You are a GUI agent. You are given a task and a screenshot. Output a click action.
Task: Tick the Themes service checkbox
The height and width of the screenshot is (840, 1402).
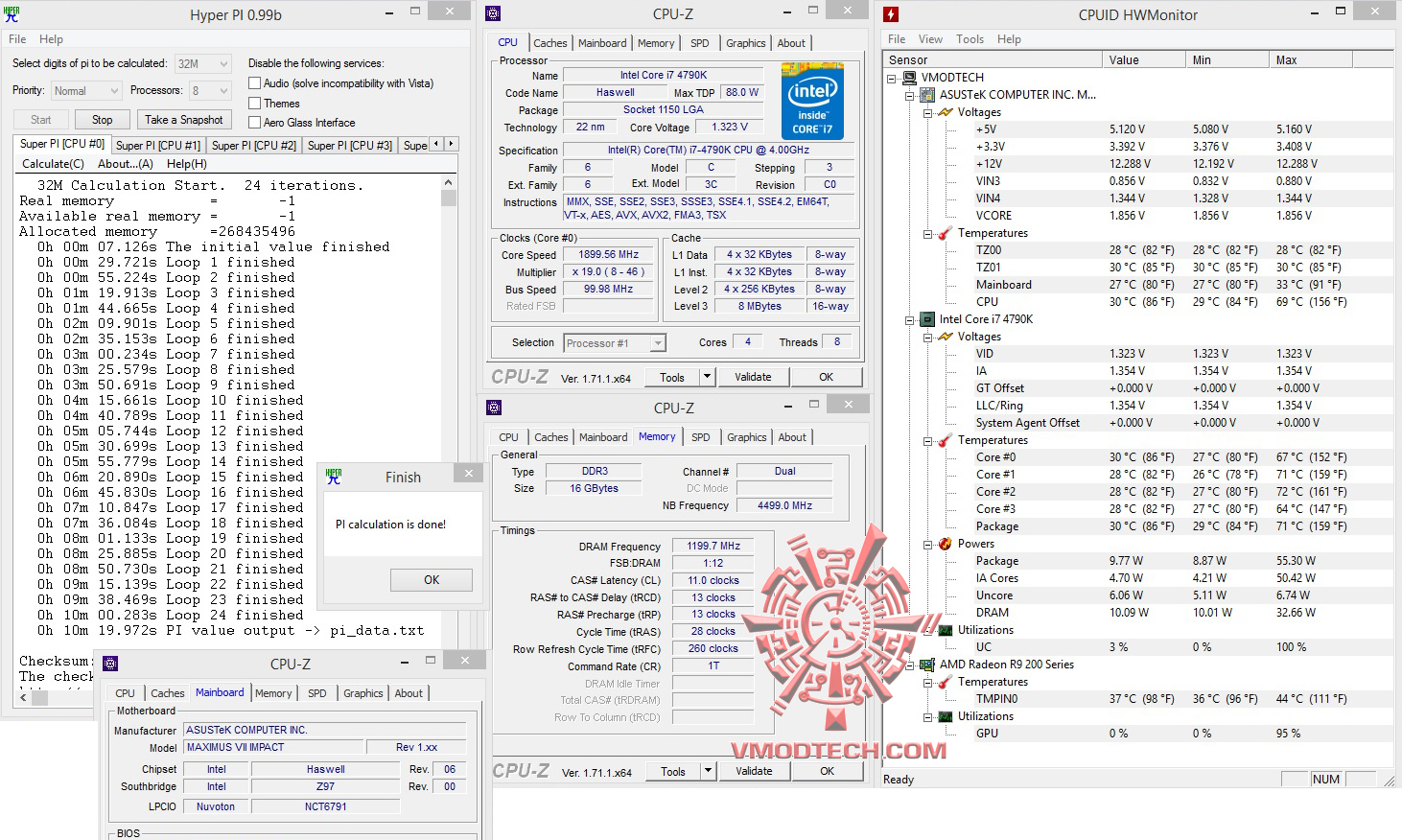coord(254,103)
